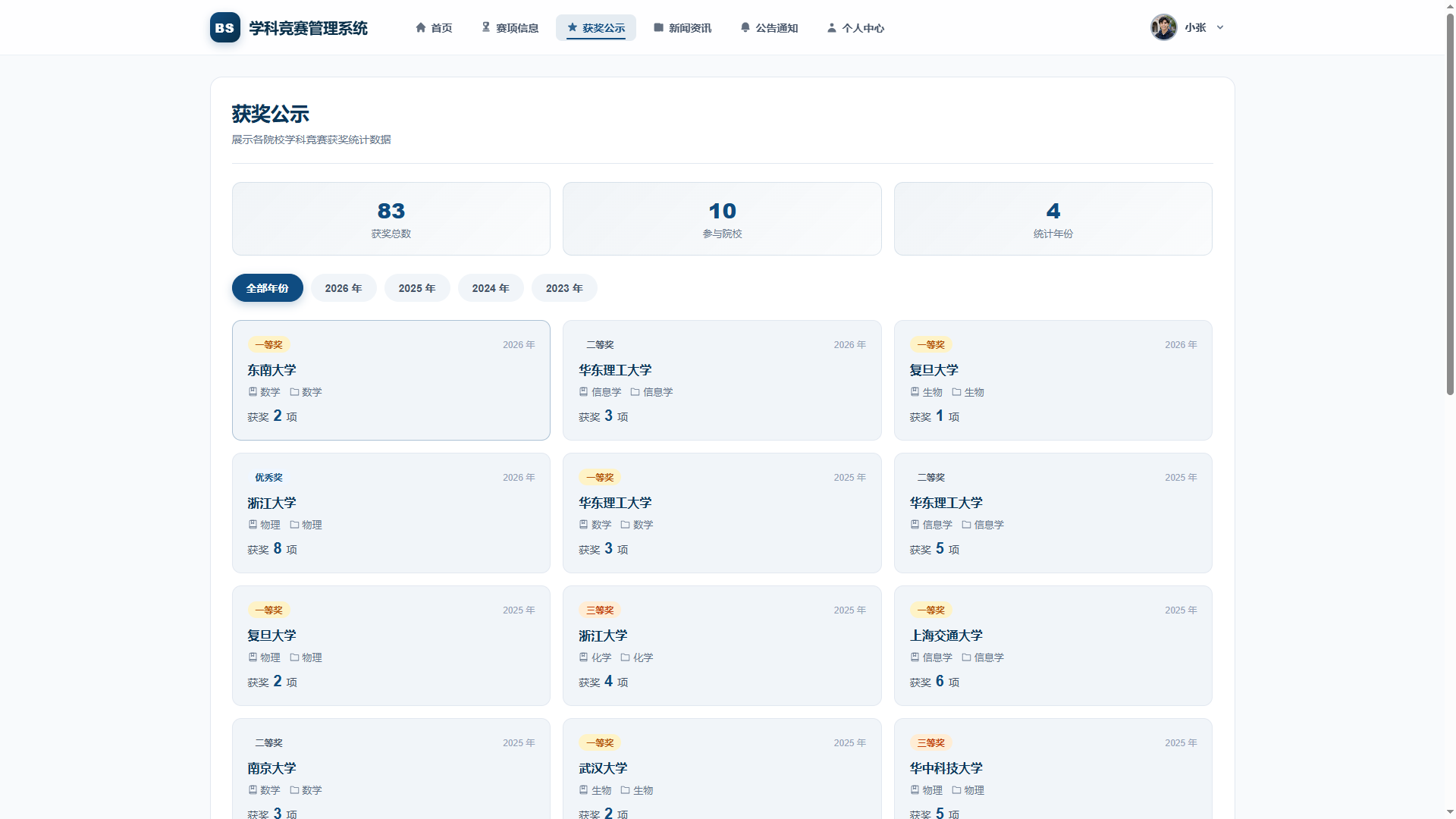This screenshot has width=1456, height=819.
Task: Click the folder icon on 东南大学 card
Action: 294,392
